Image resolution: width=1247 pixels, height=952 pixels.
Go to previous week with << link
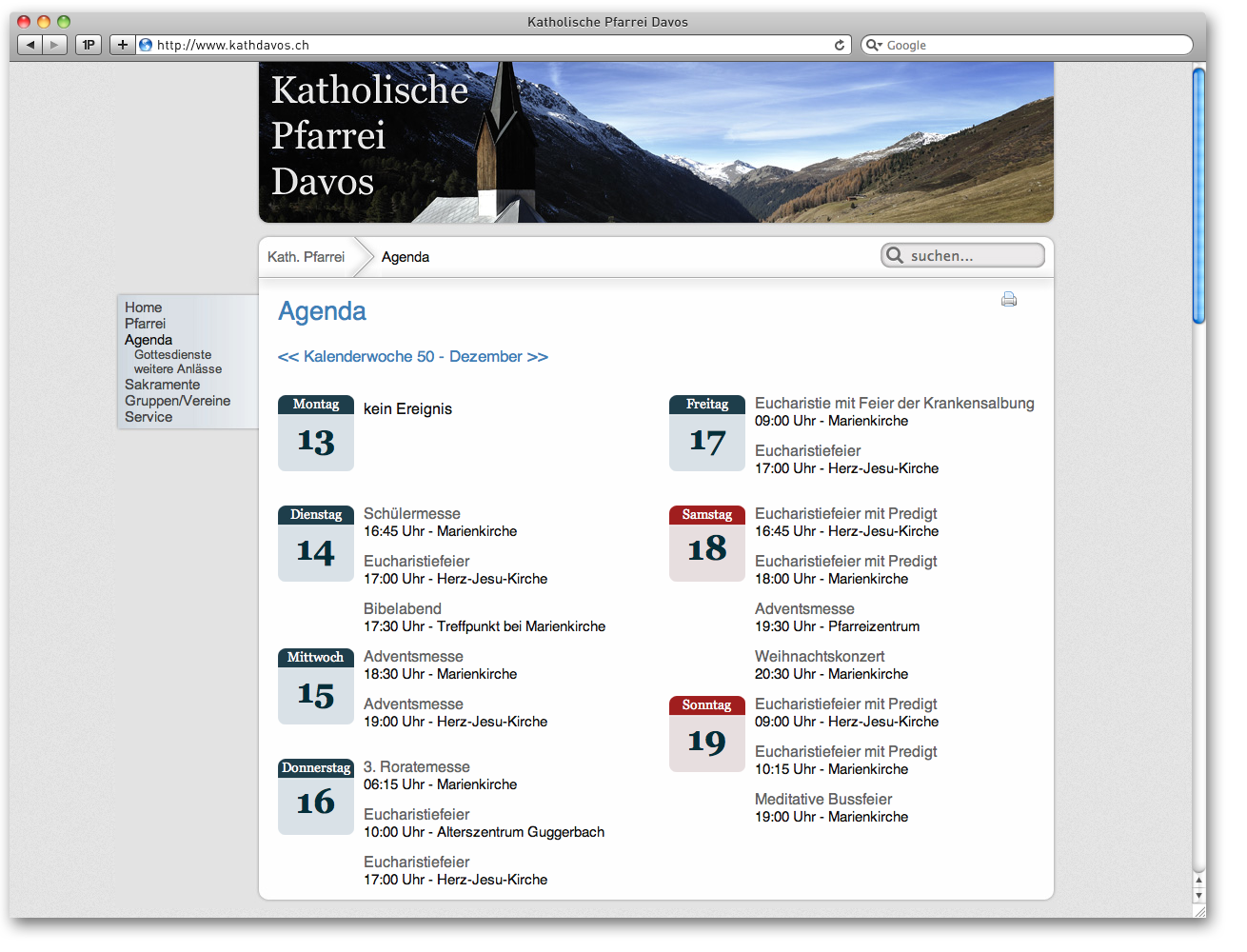coord(287,357)
